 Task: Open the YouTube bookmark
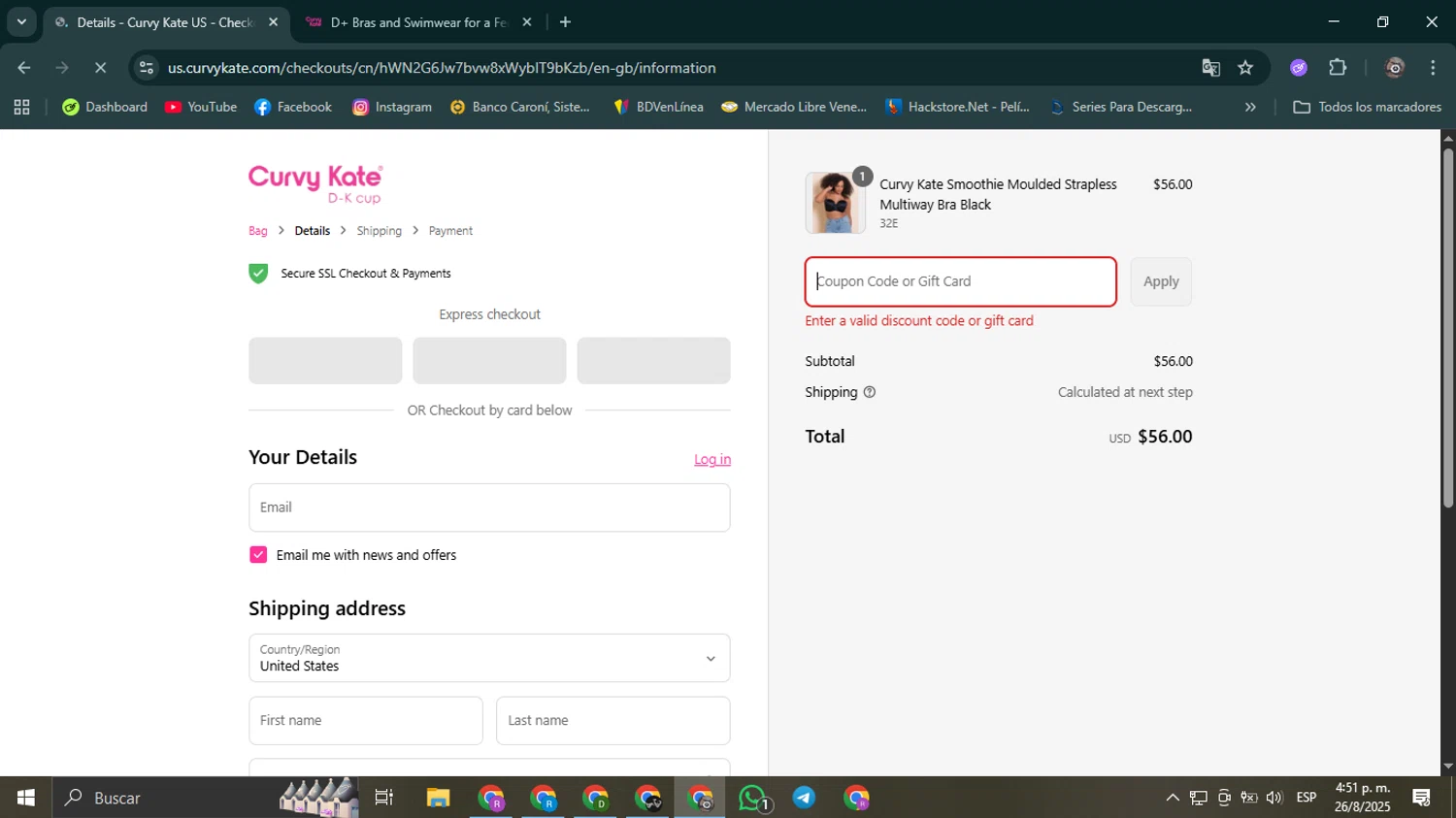pos(201,107)
